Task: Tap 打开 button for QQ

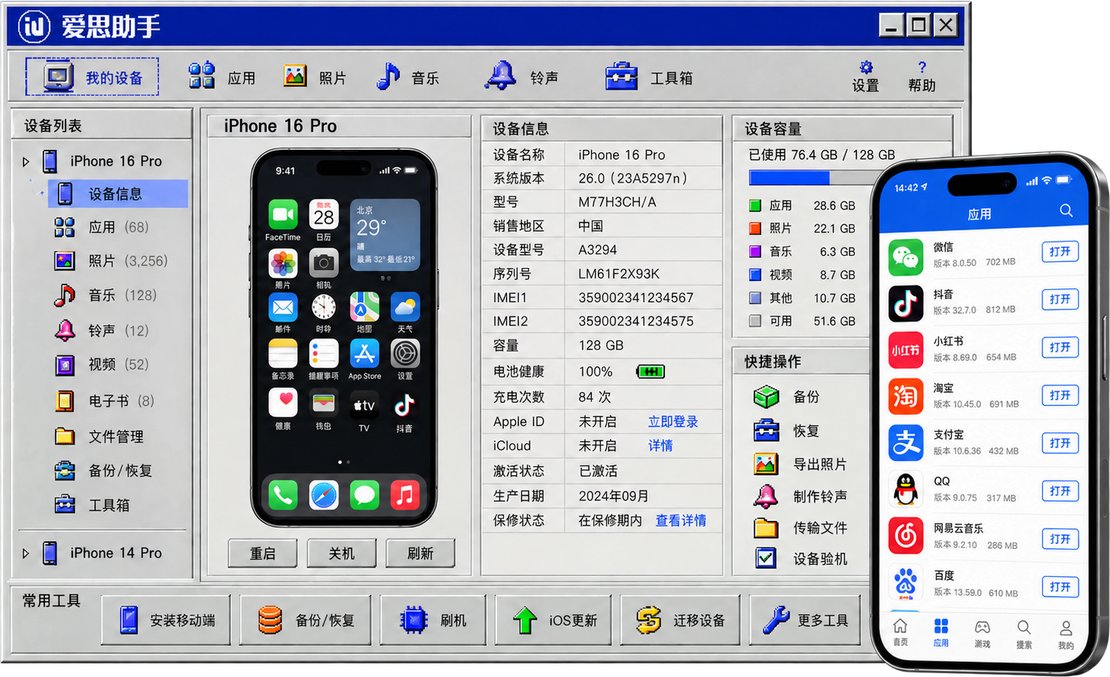Action: coord(1060,491)
